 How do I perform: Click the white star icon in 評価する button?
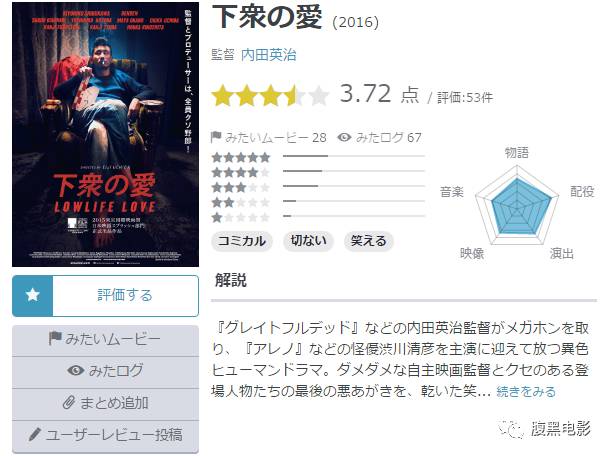click(x=33, y=295)
